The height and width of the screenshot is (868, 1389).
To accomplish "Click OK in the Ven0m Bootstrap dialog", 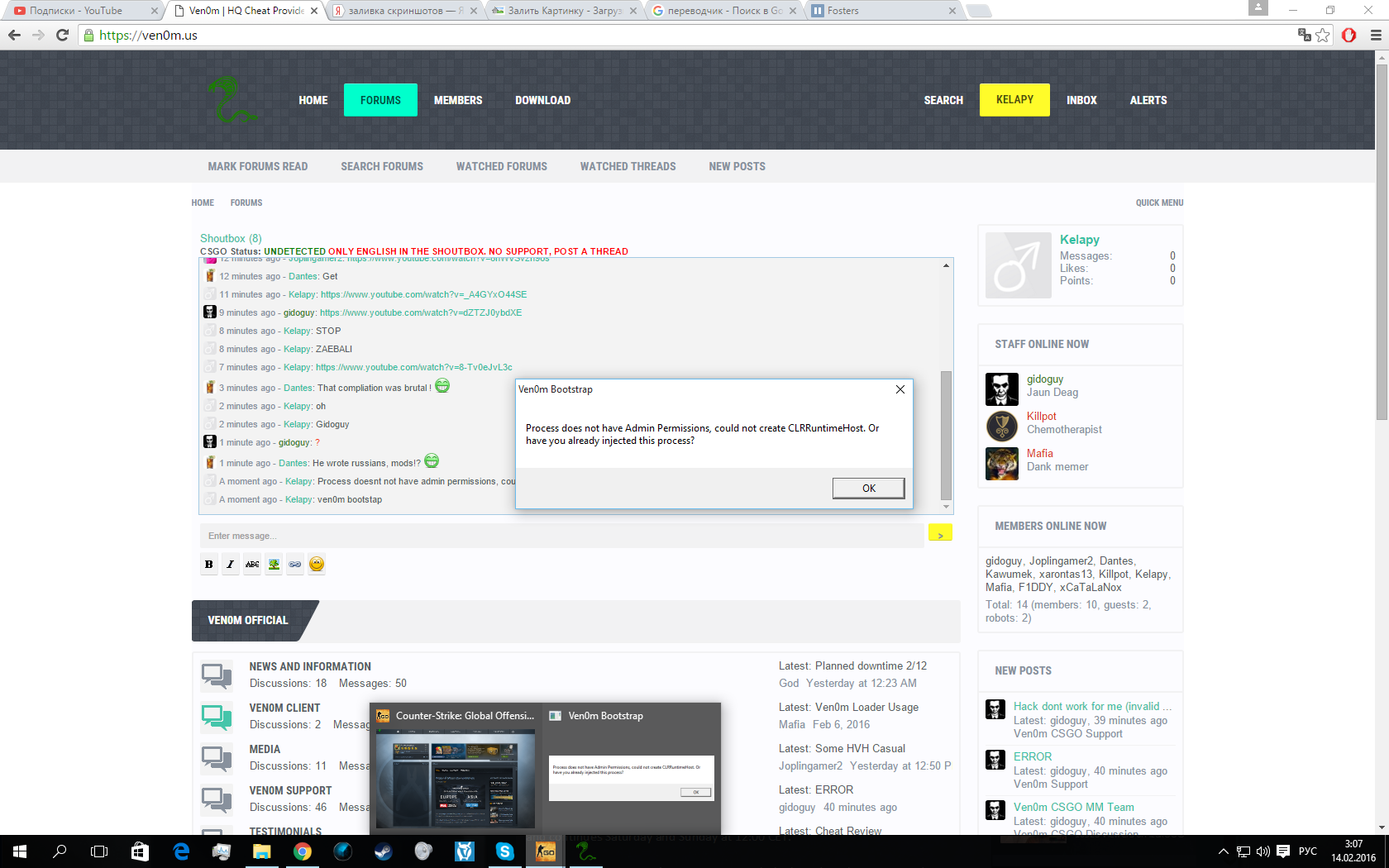I will coord(868,488).
